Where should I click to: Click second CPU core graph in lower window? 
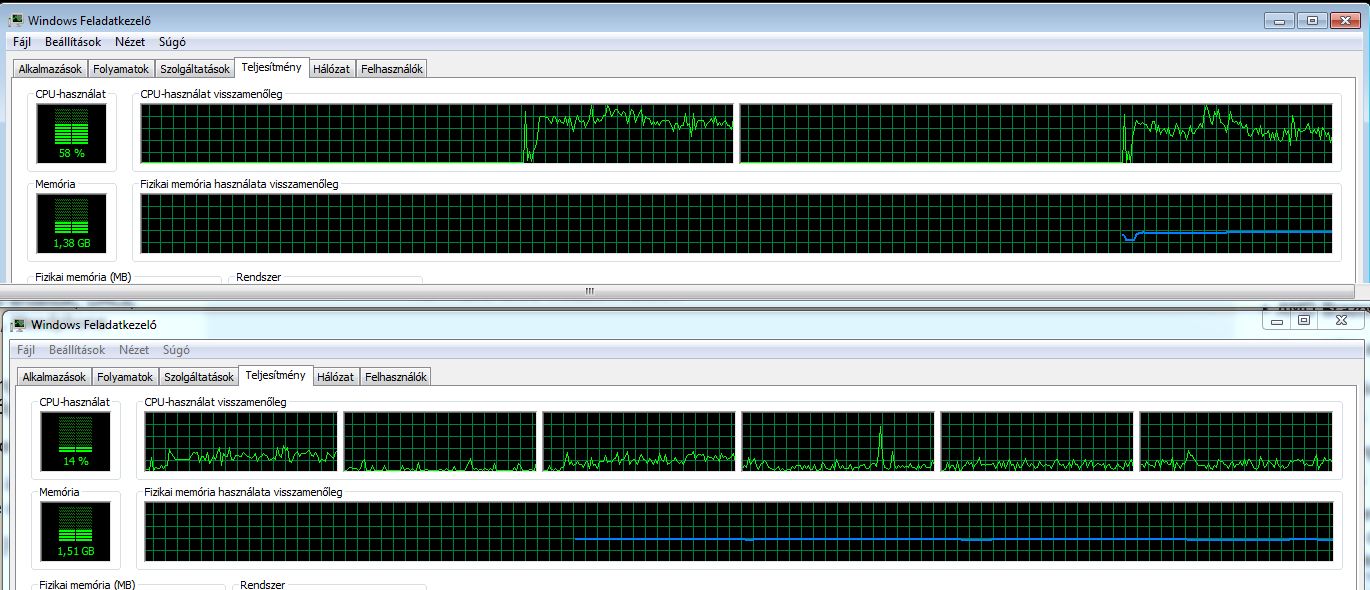[440, 441]
